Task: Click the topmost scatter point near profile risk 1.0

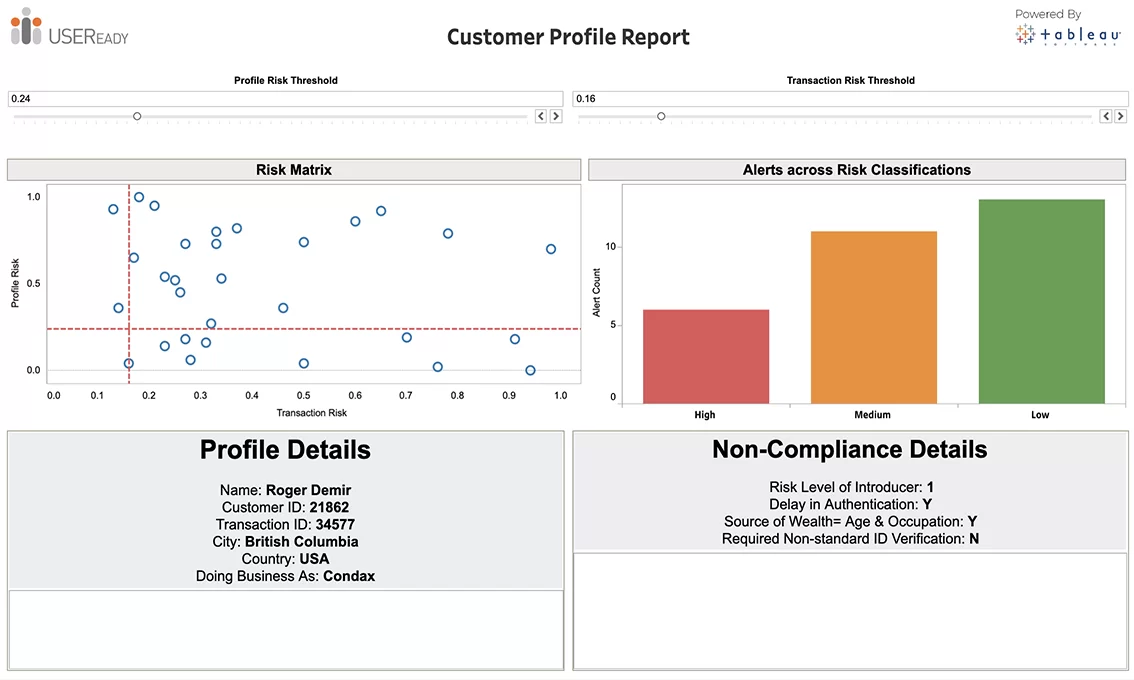Action: (139, 197)
